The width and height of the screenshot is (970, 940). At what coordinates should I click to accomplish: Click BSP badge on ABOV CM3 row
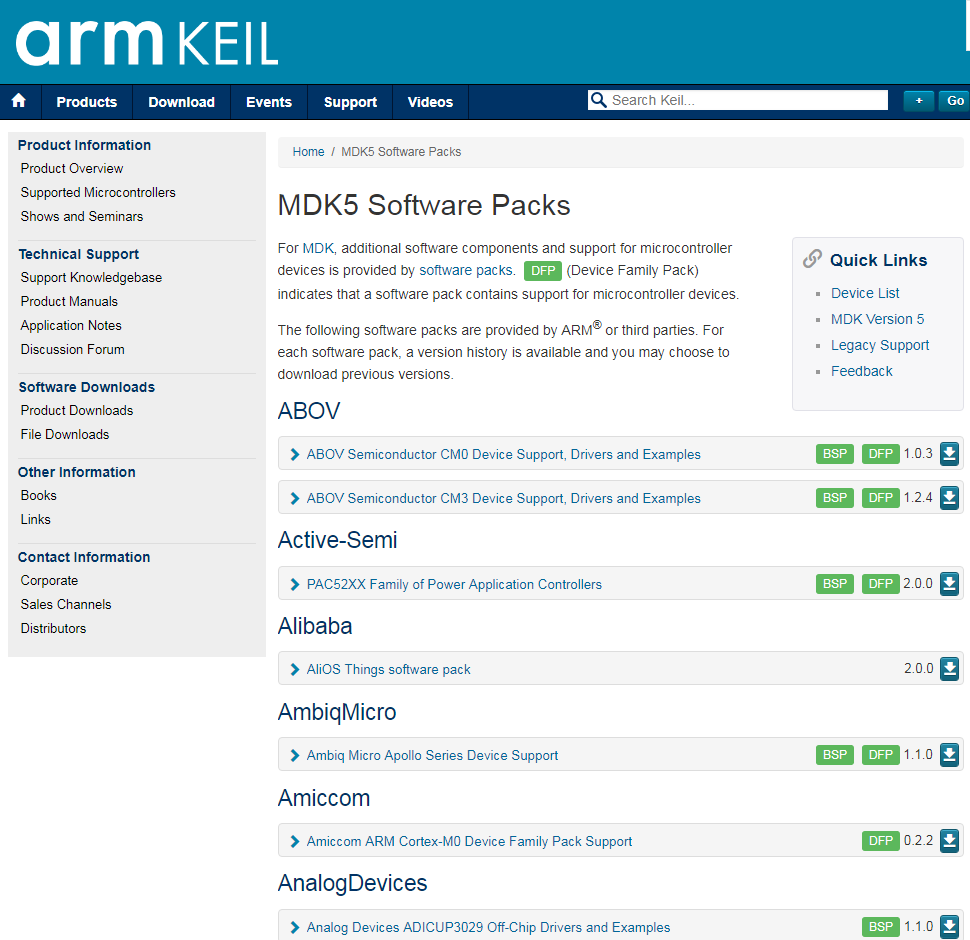click(835, 498)
